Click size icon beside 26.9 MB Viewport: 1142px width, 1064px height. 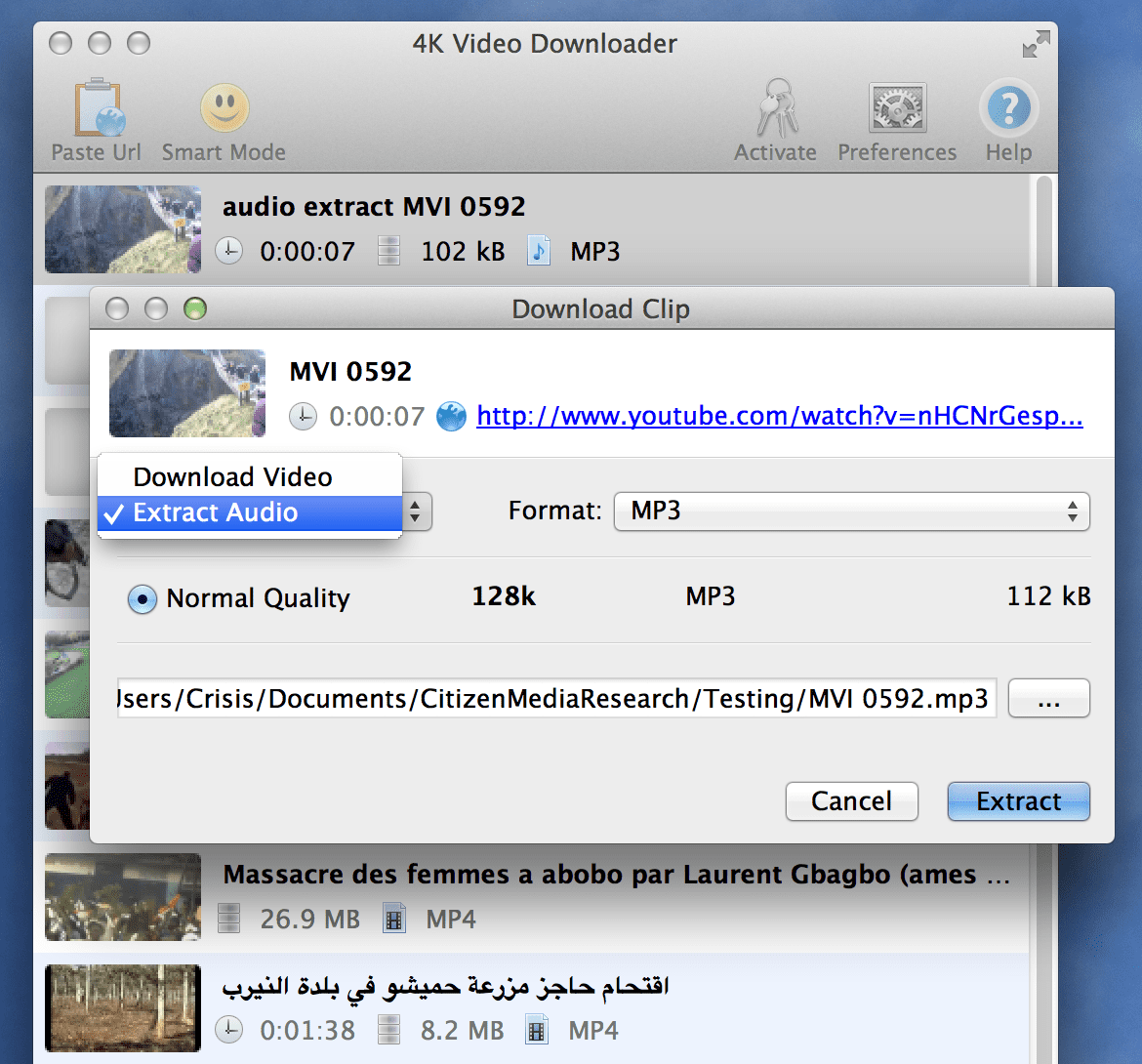pos(228,919)
